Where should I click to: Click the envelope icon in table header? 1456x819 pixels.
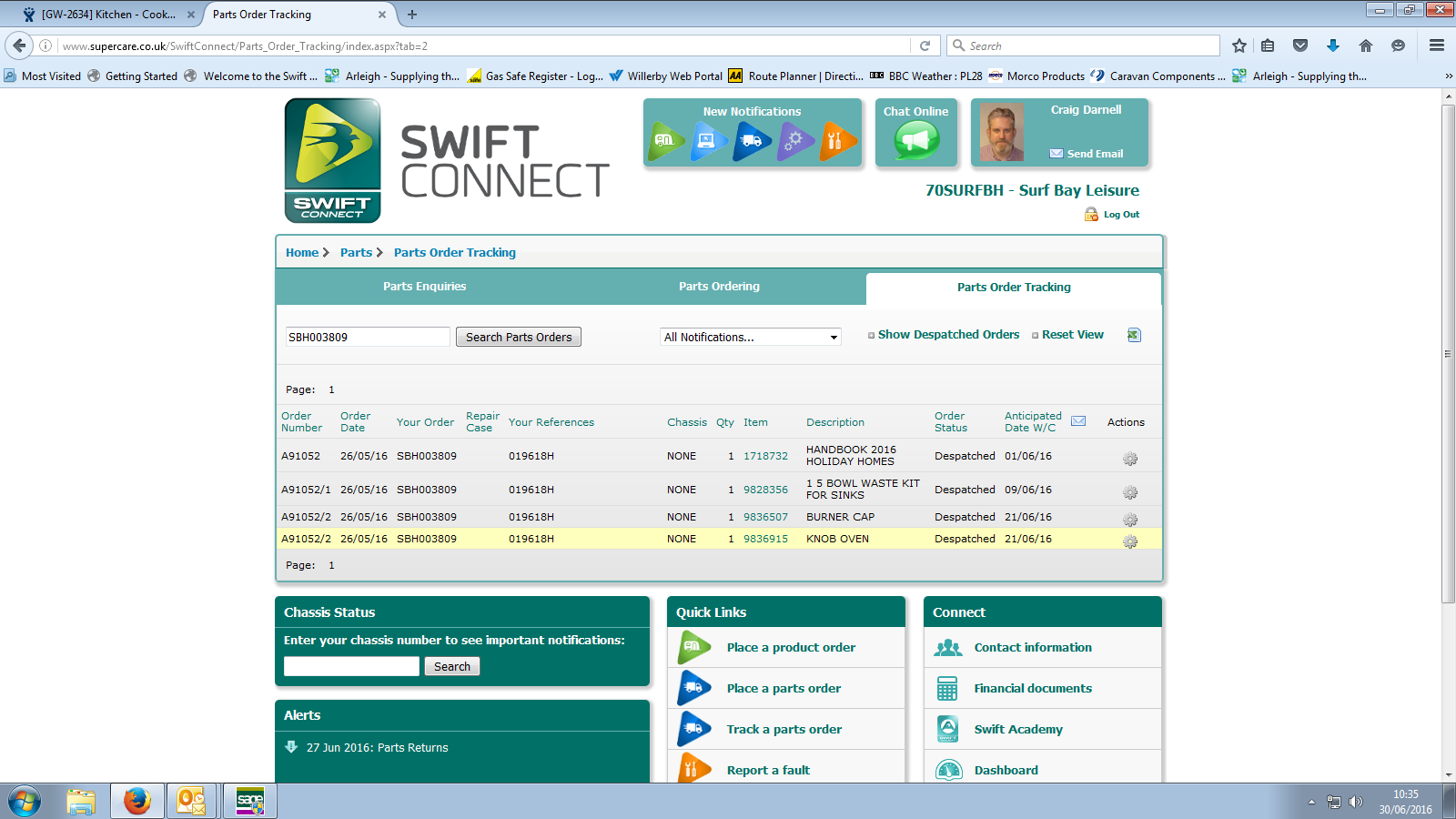[x=1078, y=421]
